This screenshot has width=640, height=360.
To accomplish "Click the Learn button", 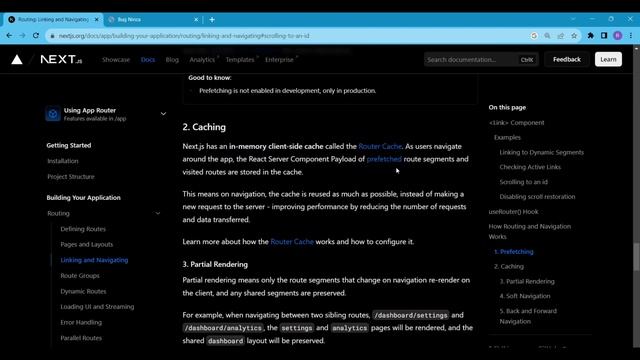I will click(x=608, y=59).
